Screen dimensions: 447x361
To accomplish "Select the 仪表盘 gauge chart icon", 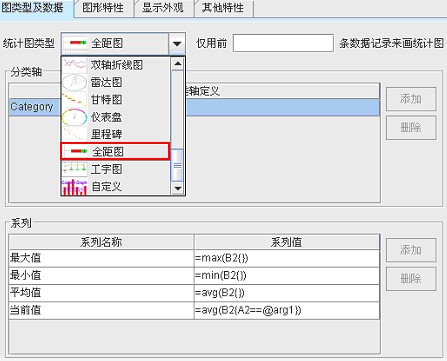I will coord(75,117).
